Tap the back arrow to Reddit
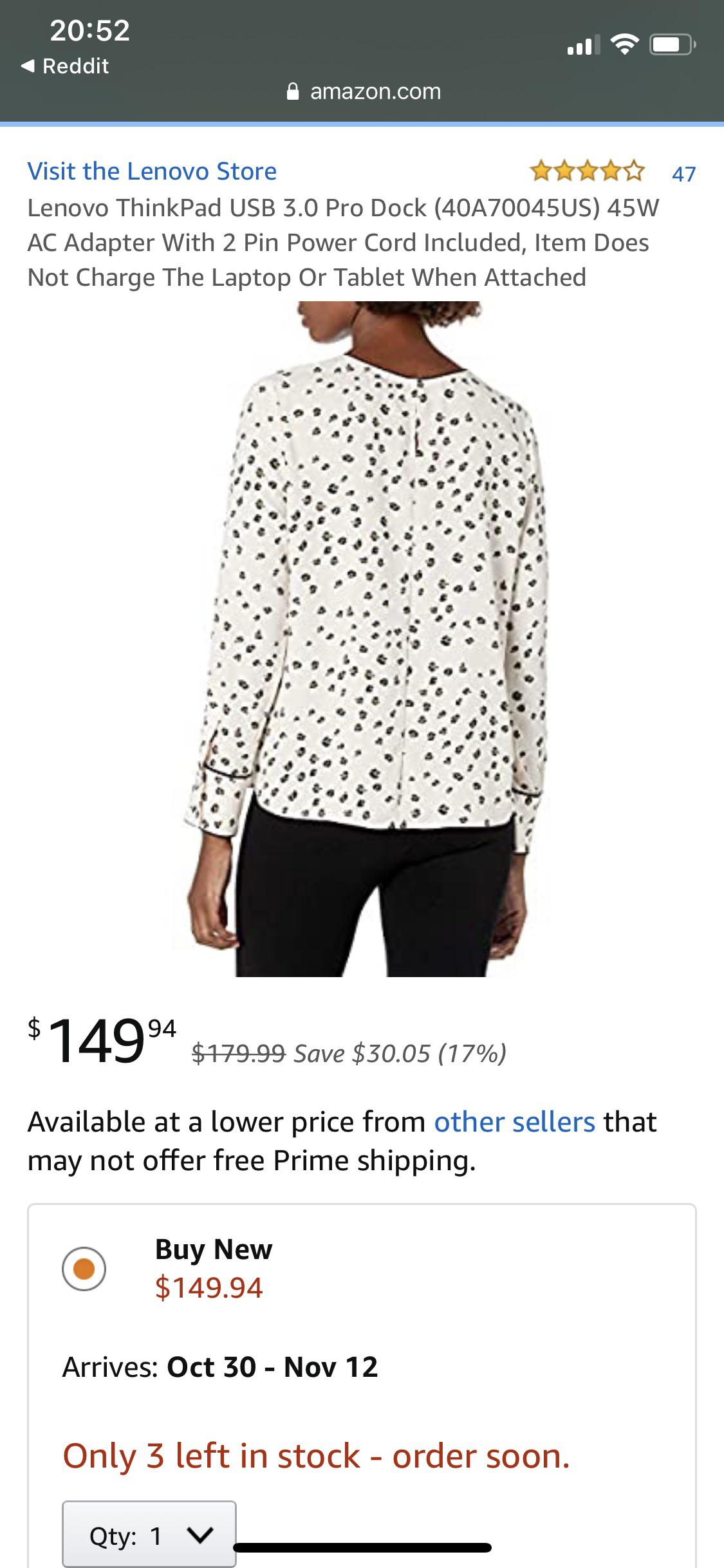The image size is (724, 1568). pos(28,66)
